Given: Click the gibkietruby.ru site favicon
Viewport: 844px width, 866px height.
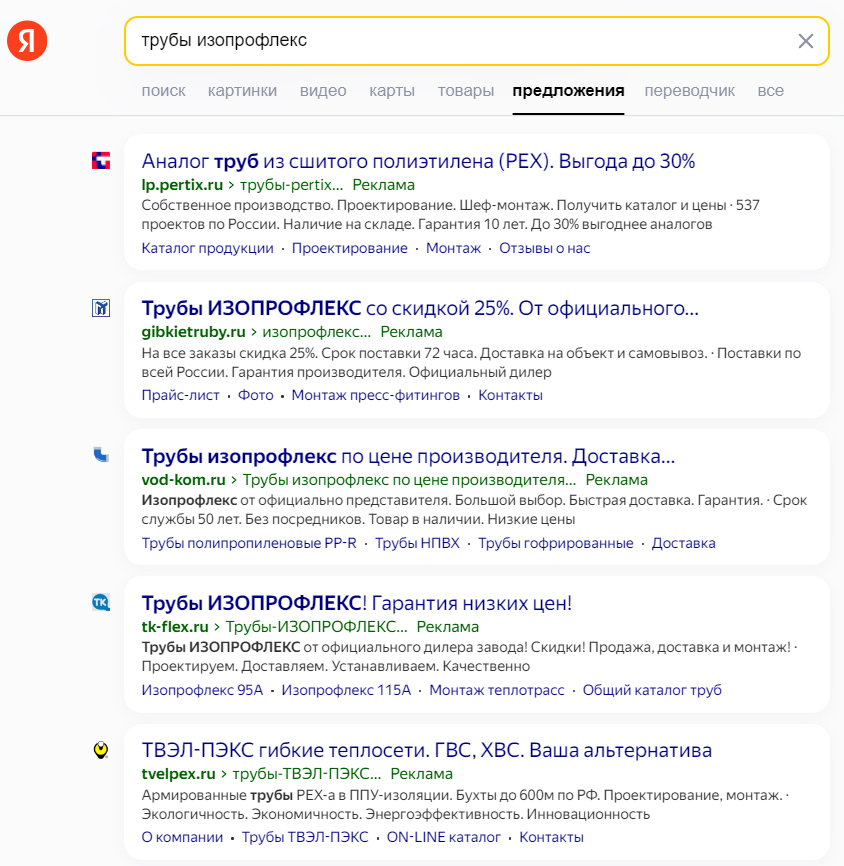Looking at the screenshot, I should (x=101, y=307).
